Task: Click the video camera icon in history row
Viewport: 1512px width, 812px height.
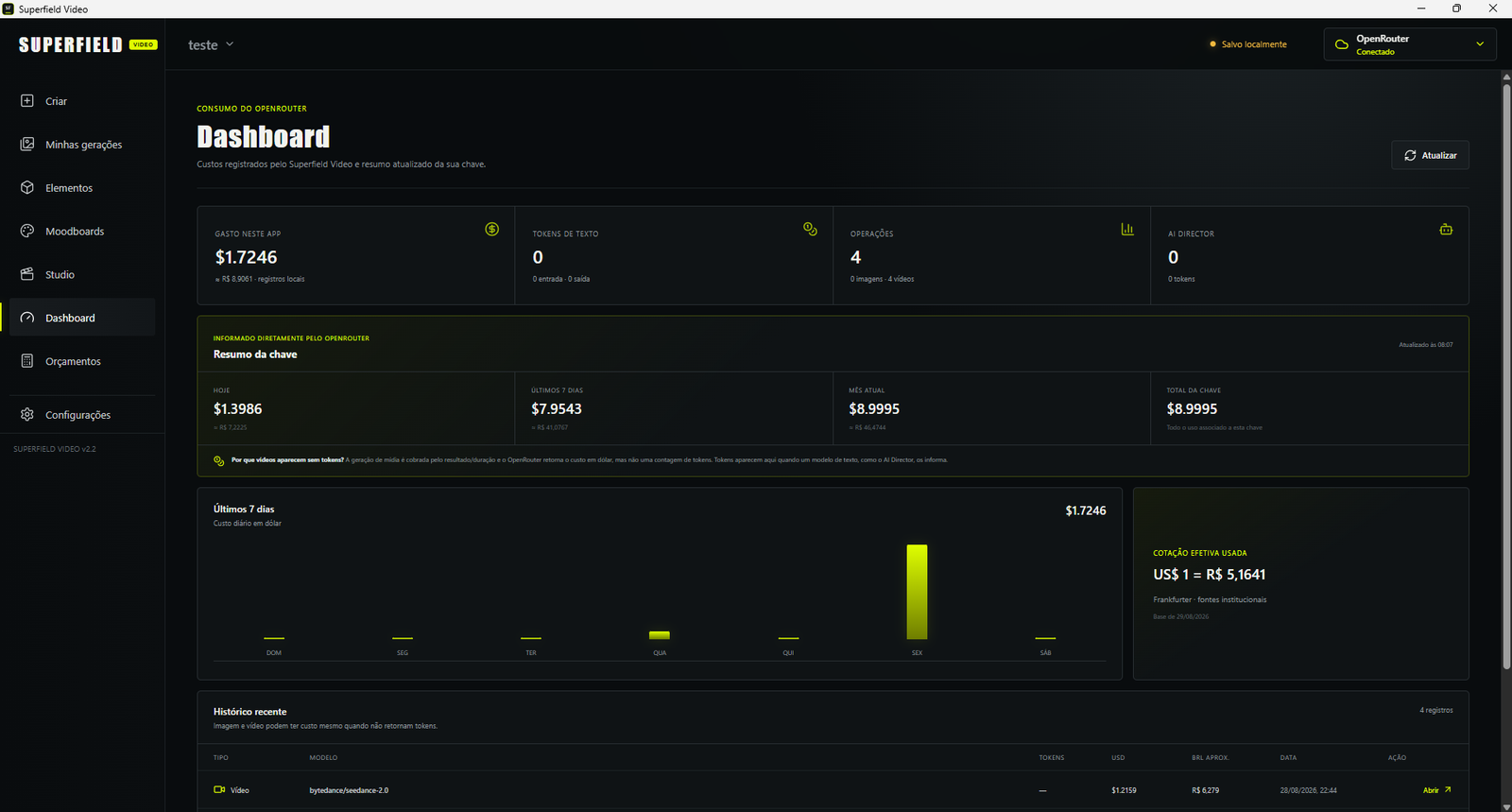Action: (x=219, y=789)
